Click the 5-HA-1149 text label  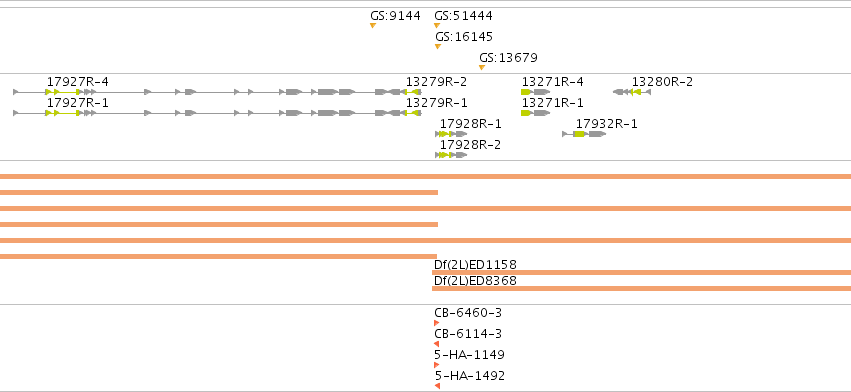point(470,355)
